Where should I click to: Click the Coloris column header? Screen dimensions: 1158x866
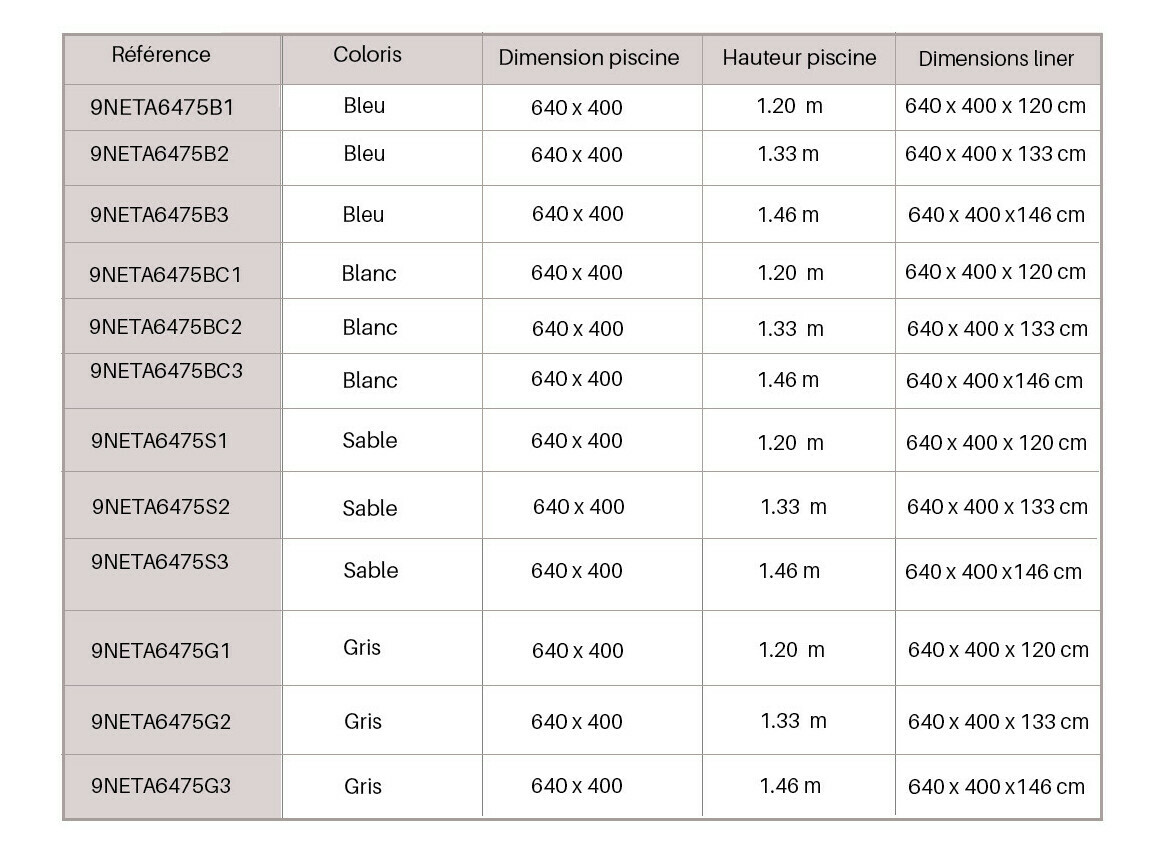(367, 55)
